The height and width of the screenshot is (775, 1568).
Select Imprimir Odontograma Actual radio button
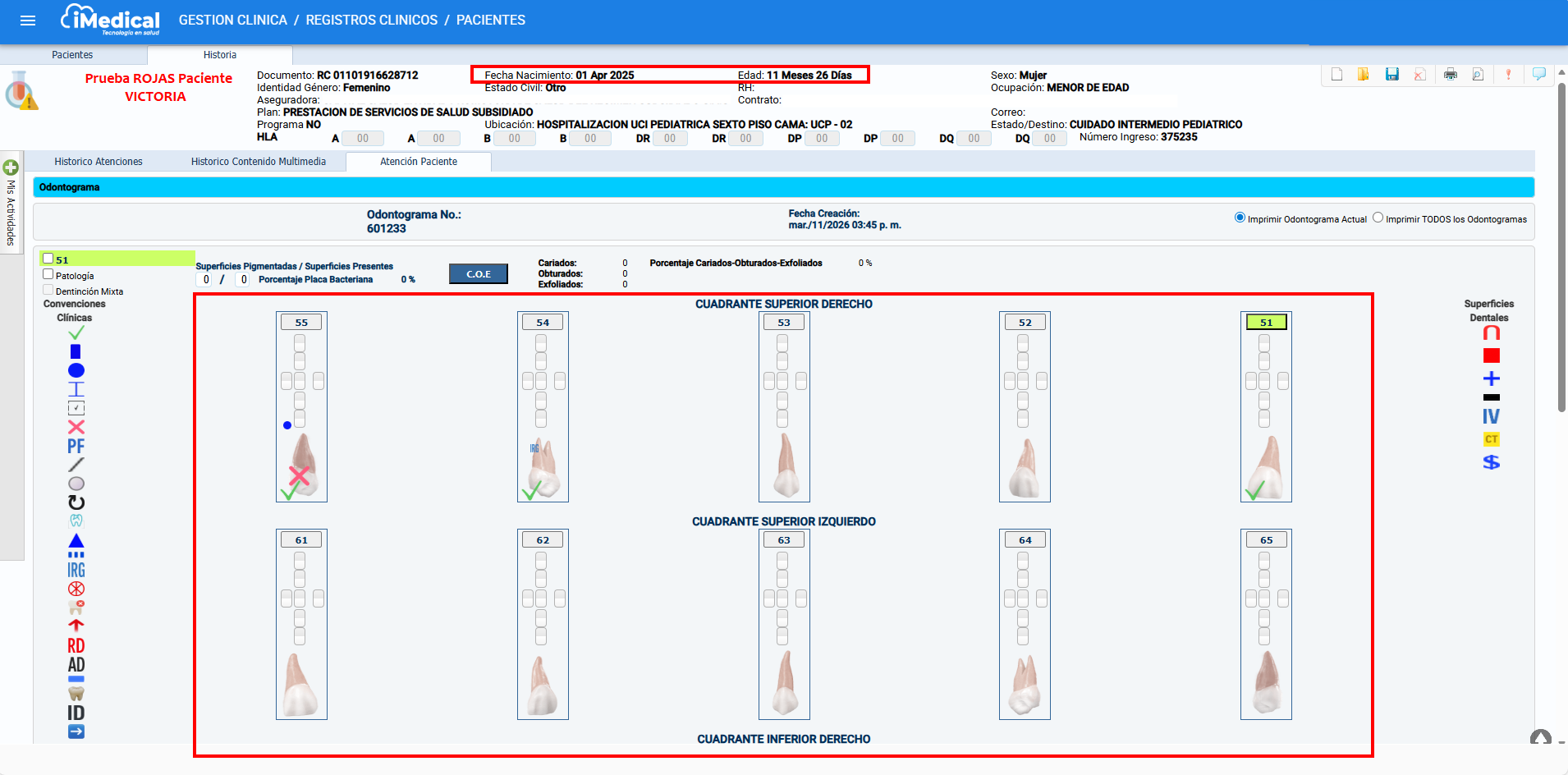[x=1240, y=218]
